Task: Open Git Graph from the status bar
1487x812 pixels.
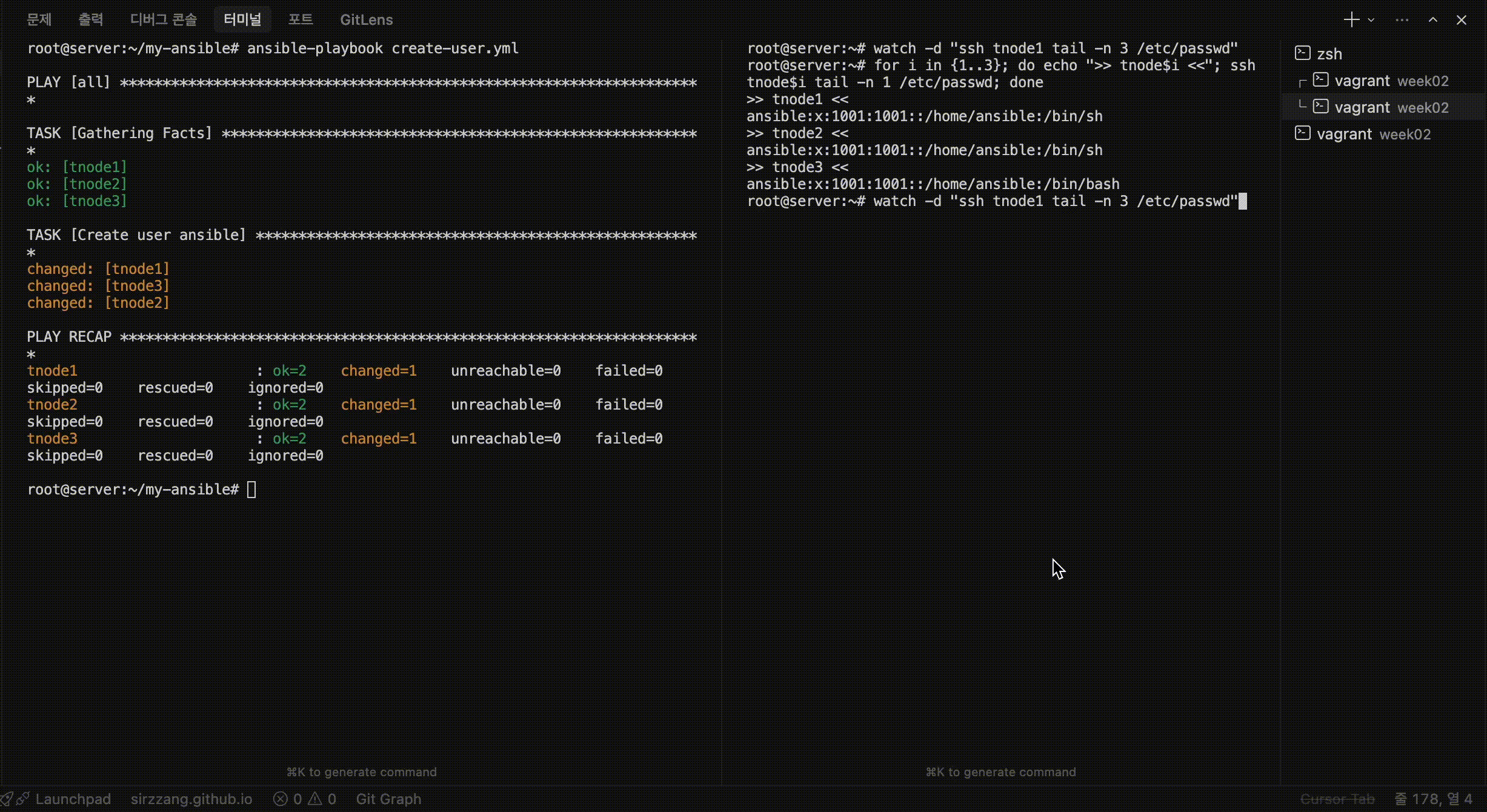Action: tap(388, 799)
